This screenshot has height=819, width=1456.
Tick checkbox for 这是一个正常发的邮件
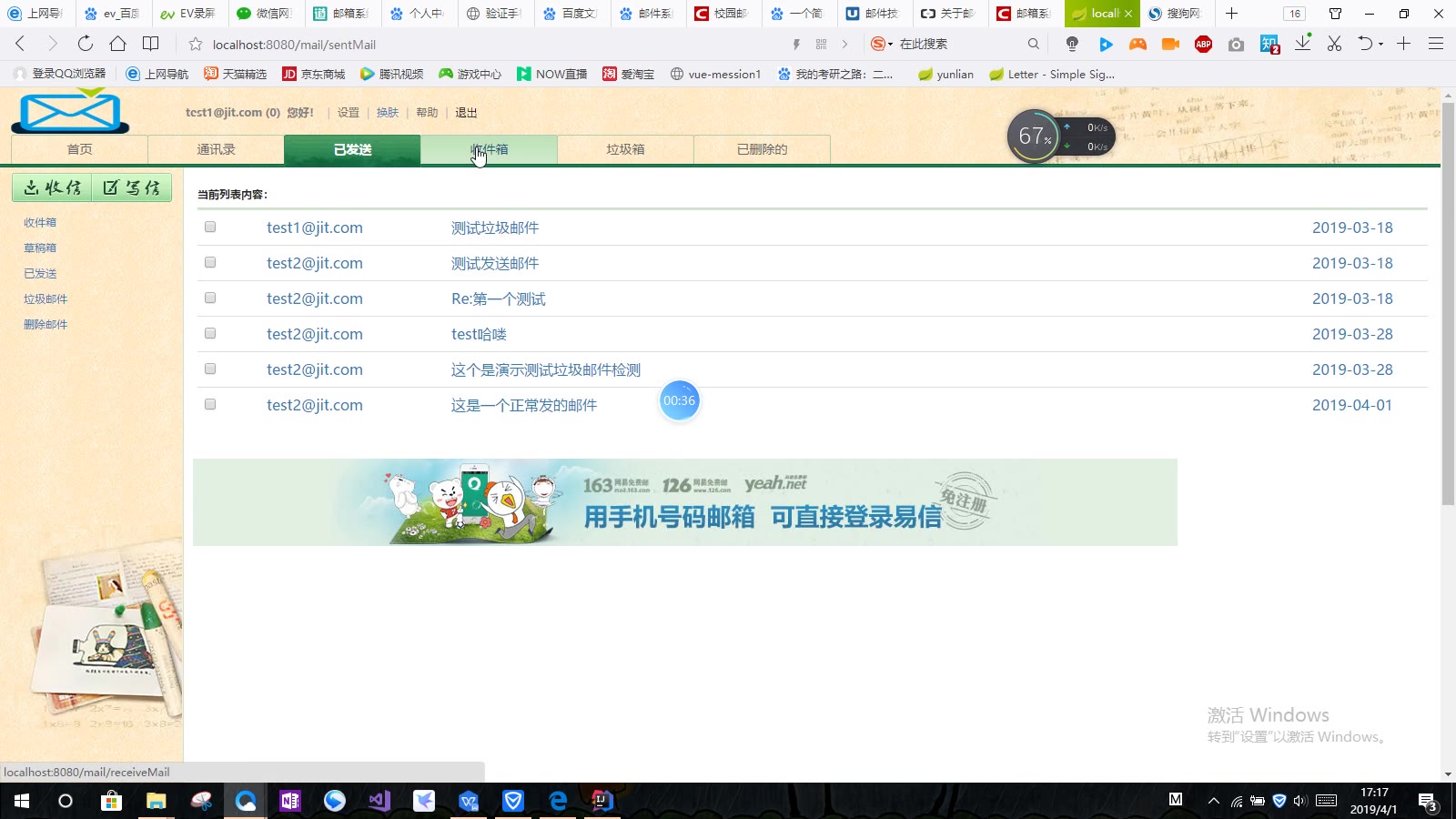(210, 405)
